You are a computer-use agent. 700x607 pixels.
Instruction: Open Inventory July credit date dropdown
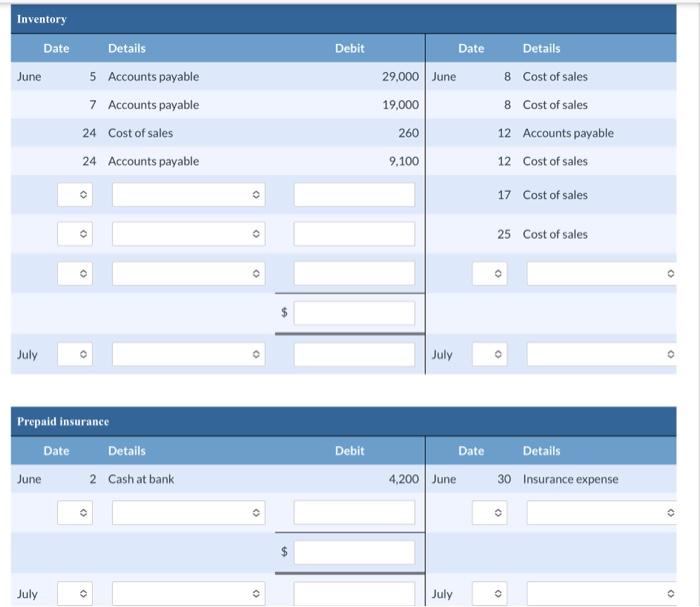coord(490,354)
